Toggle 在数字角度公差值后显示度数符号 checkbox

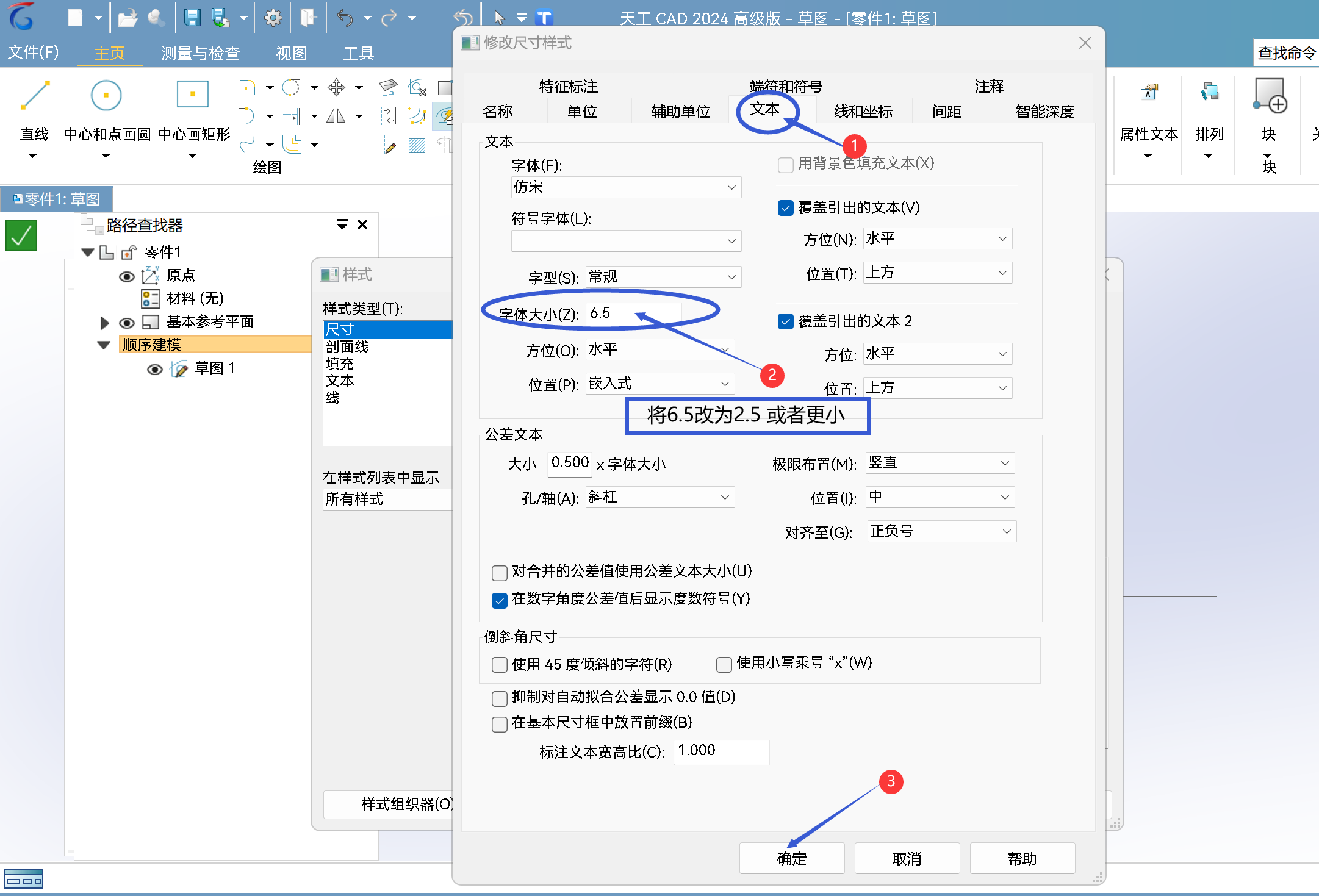pos(500,601)
